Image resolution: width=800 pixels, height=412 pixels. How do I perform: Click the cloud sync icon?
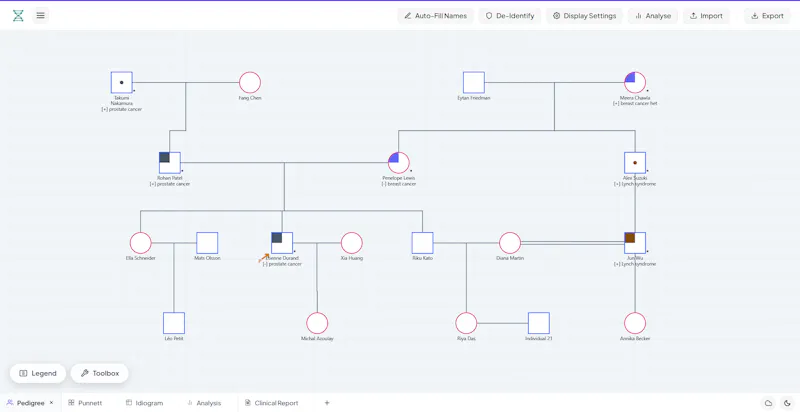pos(768,403)
